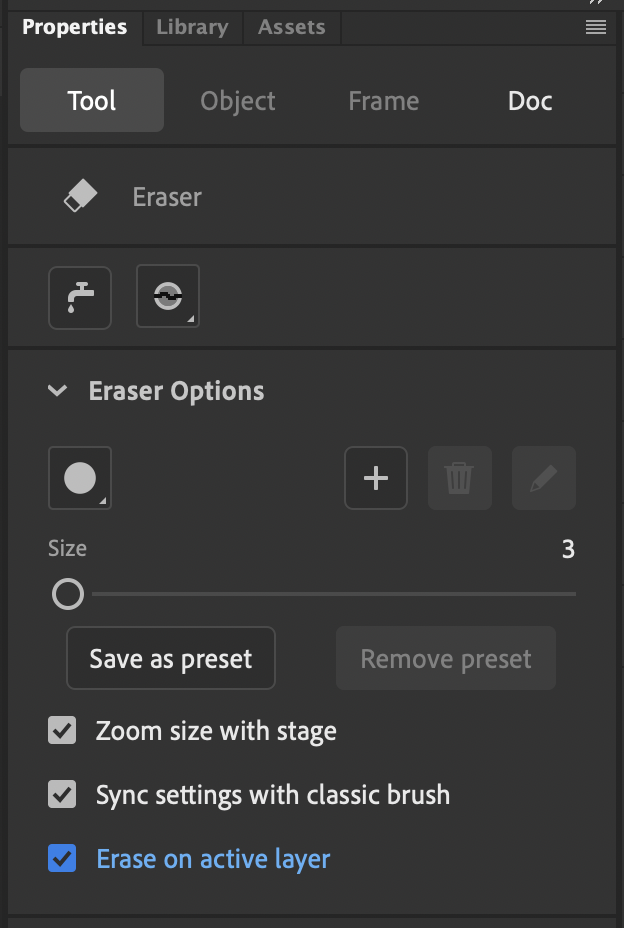Click the Size value number field

click(568, 549)
